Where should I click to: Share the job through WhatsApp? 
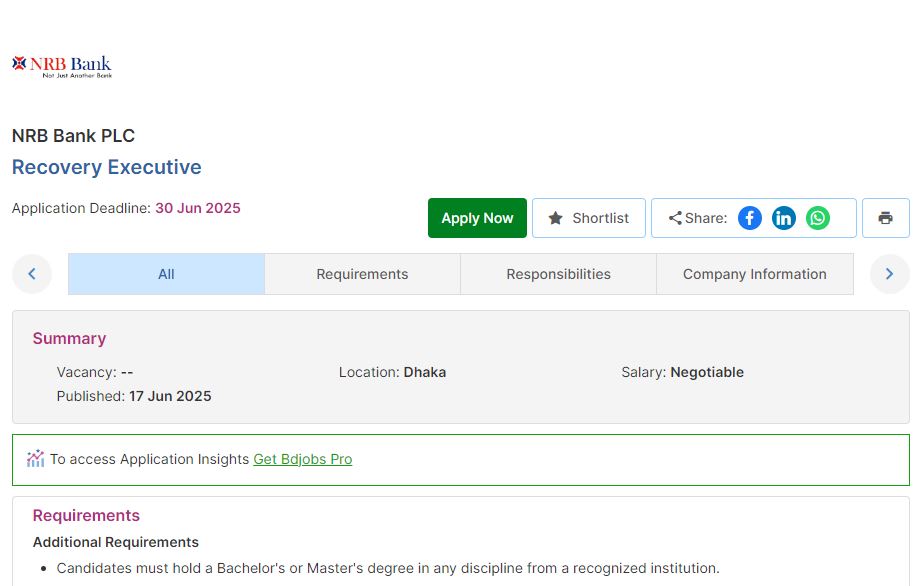[x=818, y=218]
